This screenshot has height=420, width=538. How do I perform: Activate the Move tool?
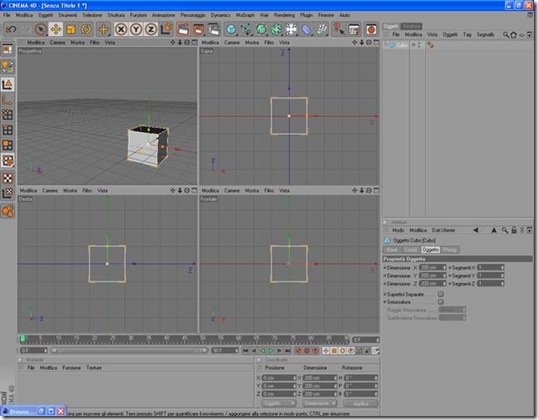pos(56,29)
